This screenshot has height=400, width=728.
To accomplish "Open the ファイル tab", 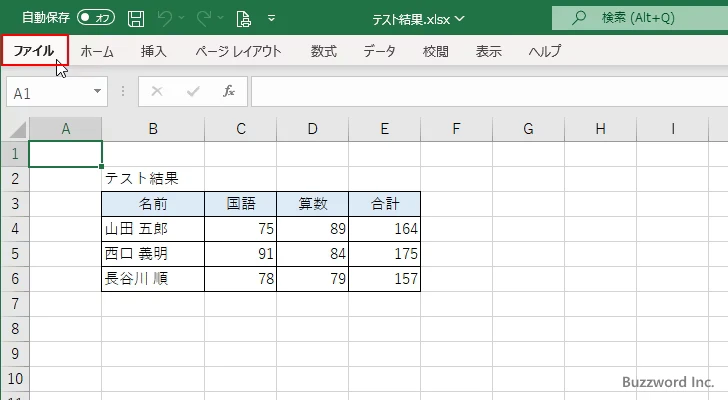I will (34, 51).
